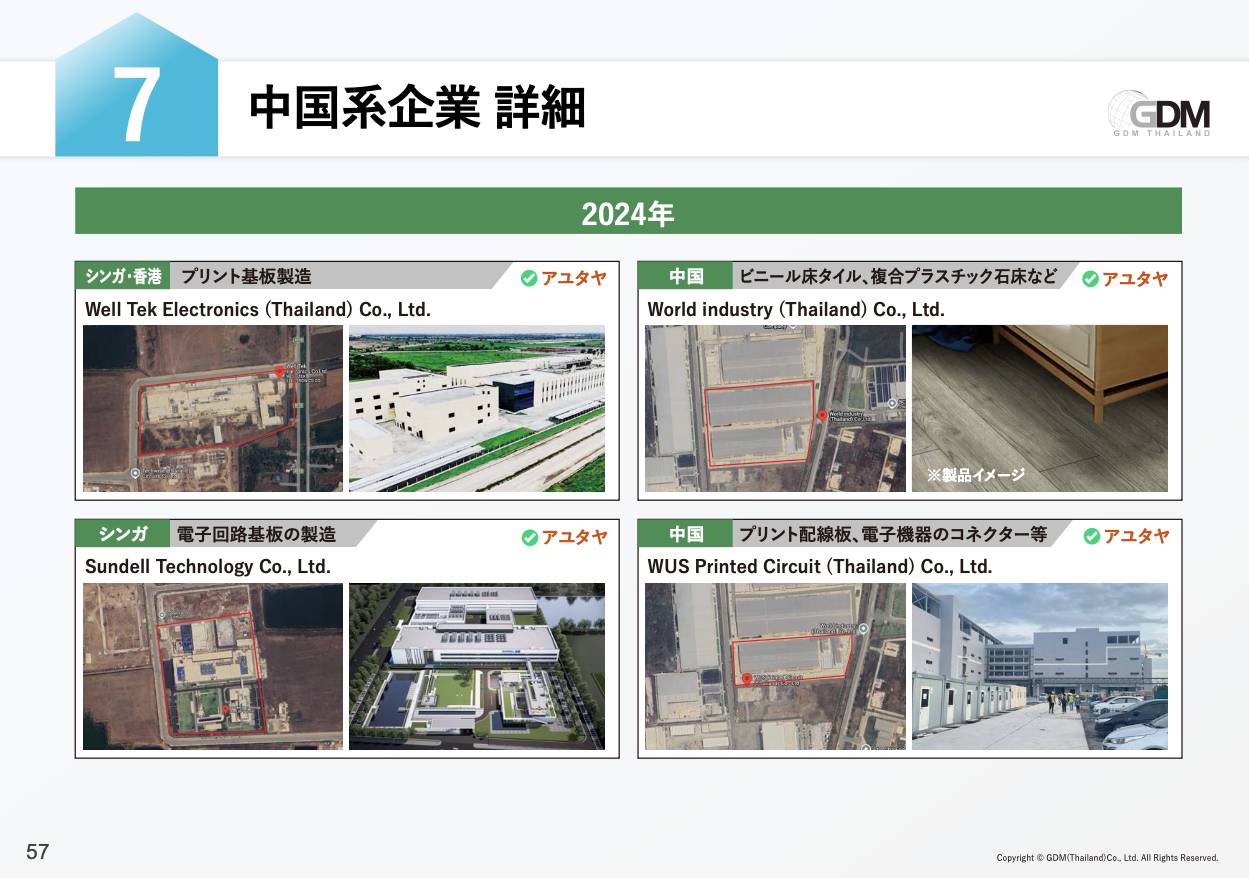Select the "中国" tag on the World industry card
This screenshot has height=878, width=1249.
[x=686, y=276]
